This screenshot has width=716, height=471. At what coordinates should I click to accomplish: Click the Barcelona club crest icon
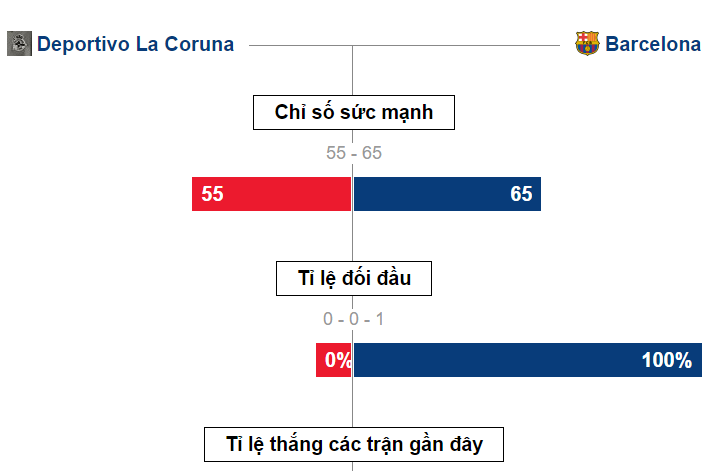pyautogui.click(x=587, y=43)
